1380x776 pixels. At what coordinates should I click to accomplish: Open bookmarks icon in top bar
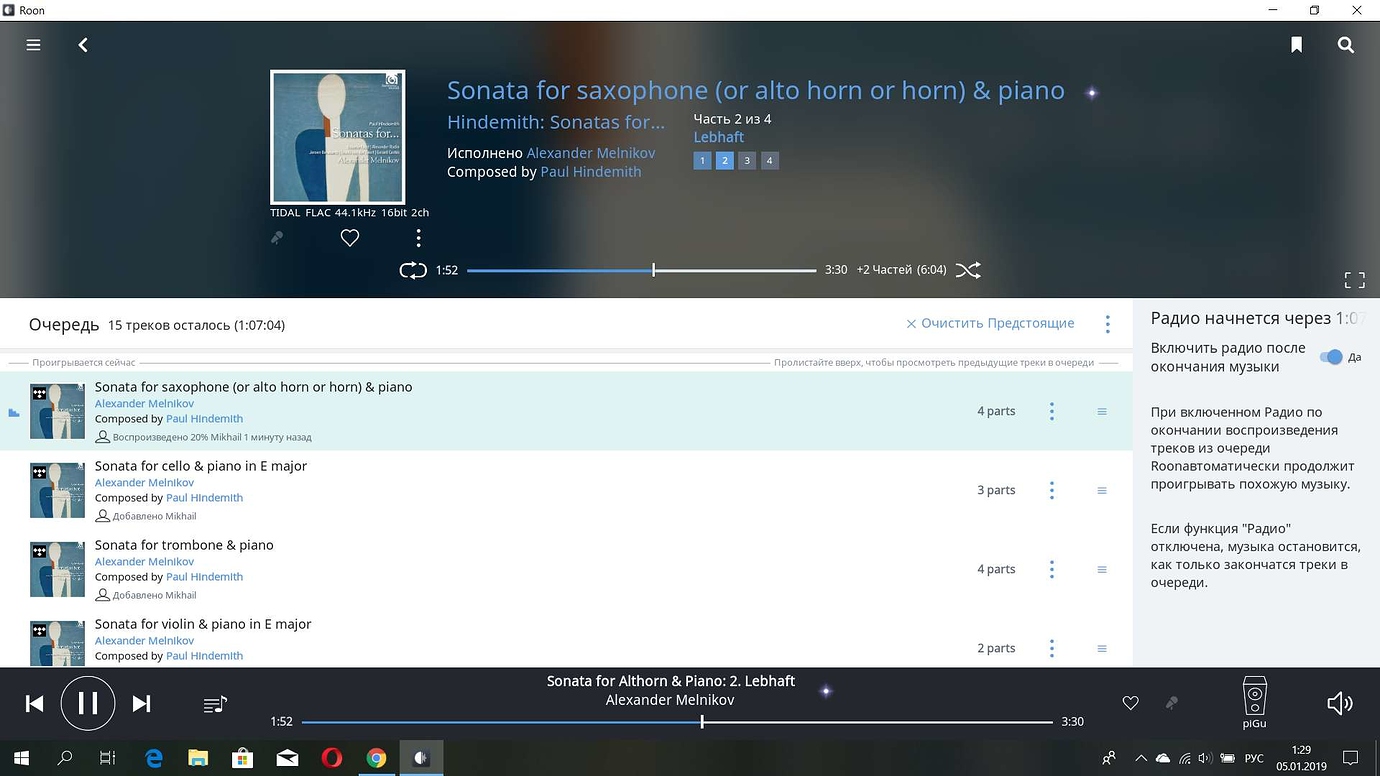click(1296, 45)
